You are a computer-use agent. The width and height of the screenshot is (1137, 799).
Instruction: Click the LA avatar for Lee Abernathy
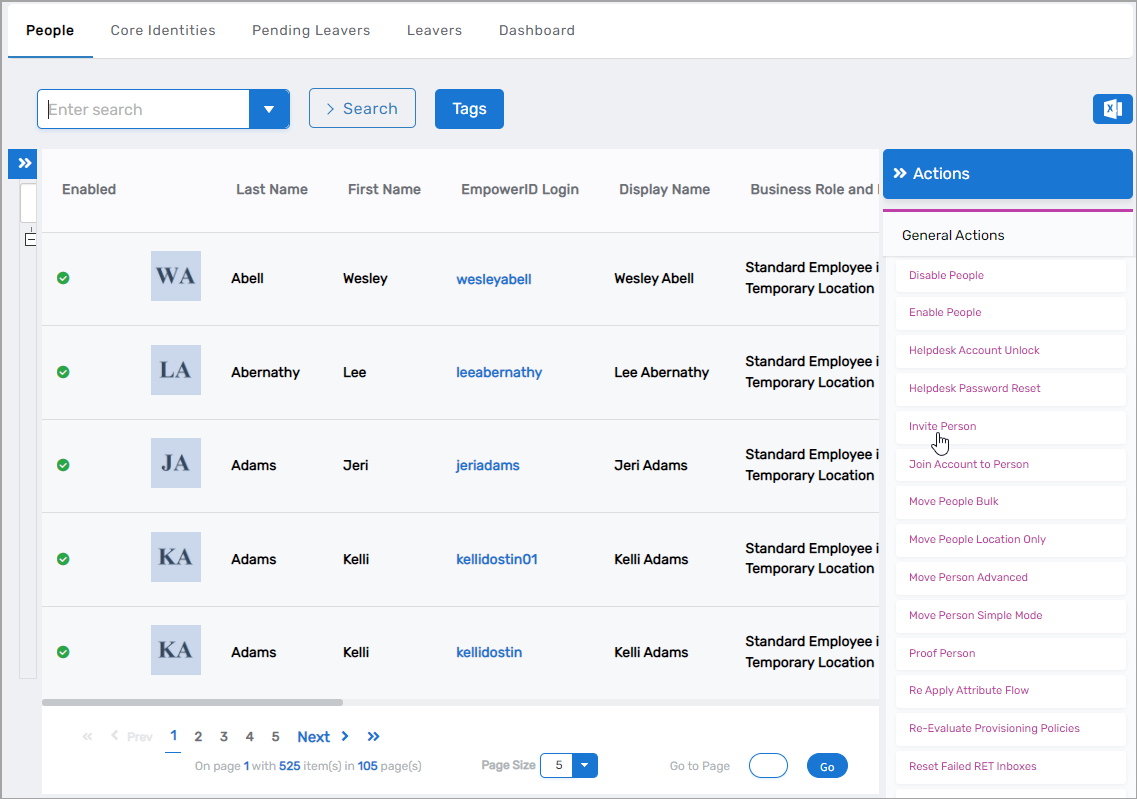coord(176,370)
